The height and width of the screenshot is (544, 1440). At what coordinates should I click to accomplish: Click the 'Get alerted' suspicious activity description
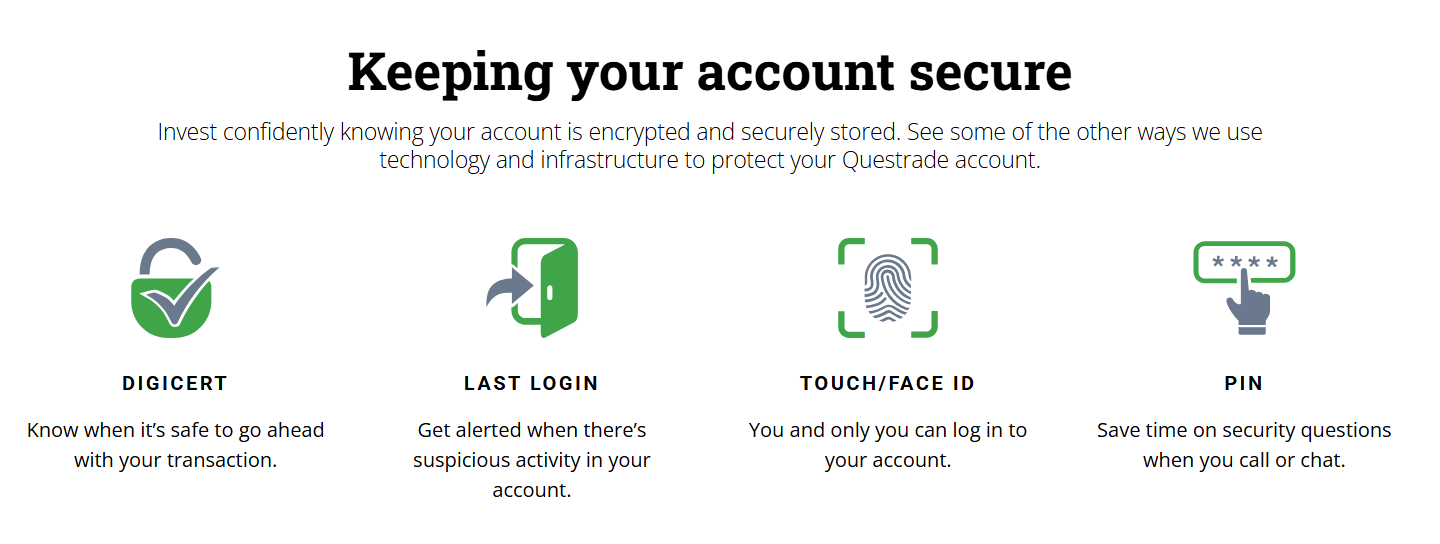531,460
